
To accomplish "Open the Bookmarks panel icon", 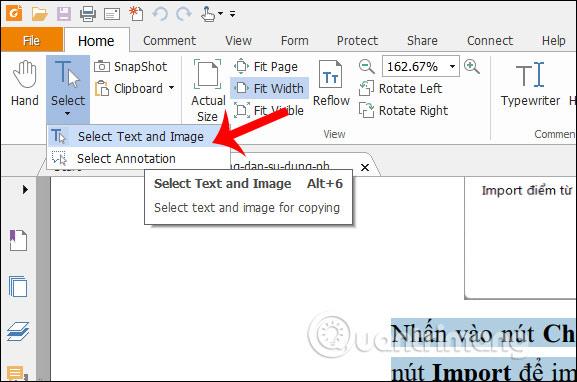I will tap(18, 240).
